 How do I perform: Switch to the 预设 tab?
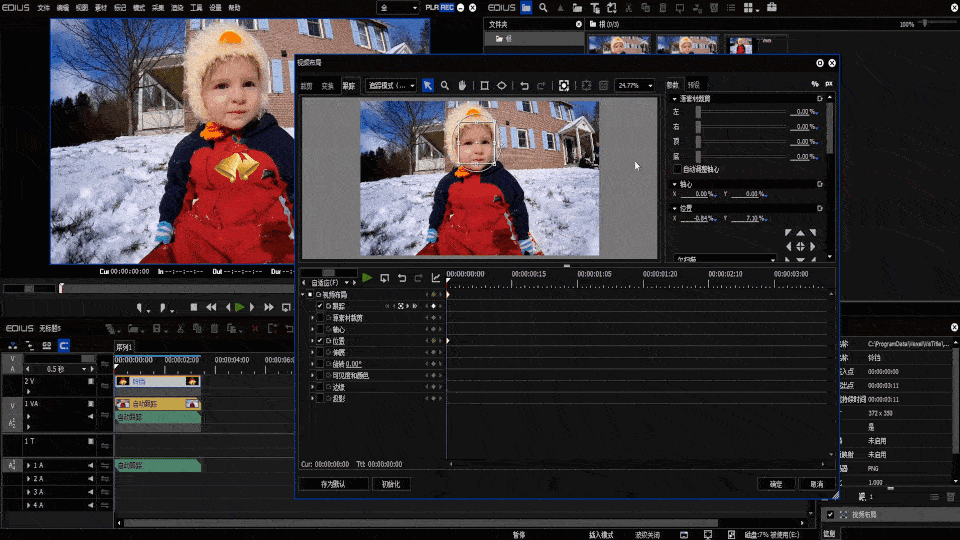pyautogui.click(x=693, y=85)
